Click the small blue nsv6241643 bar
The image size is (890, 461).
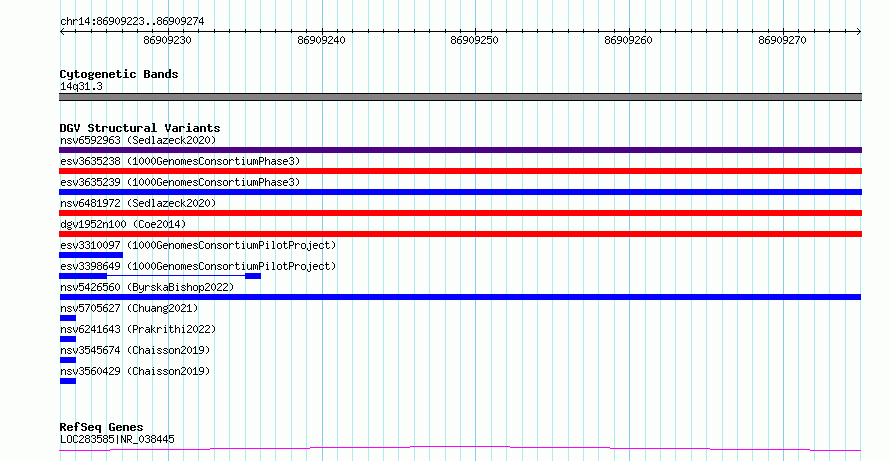[68, 339]
